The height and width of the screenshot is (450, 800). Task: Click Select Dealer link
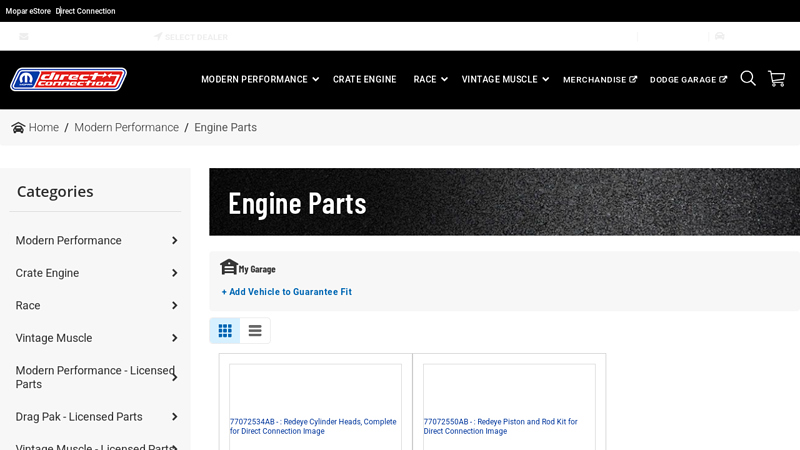pos(196,37)
